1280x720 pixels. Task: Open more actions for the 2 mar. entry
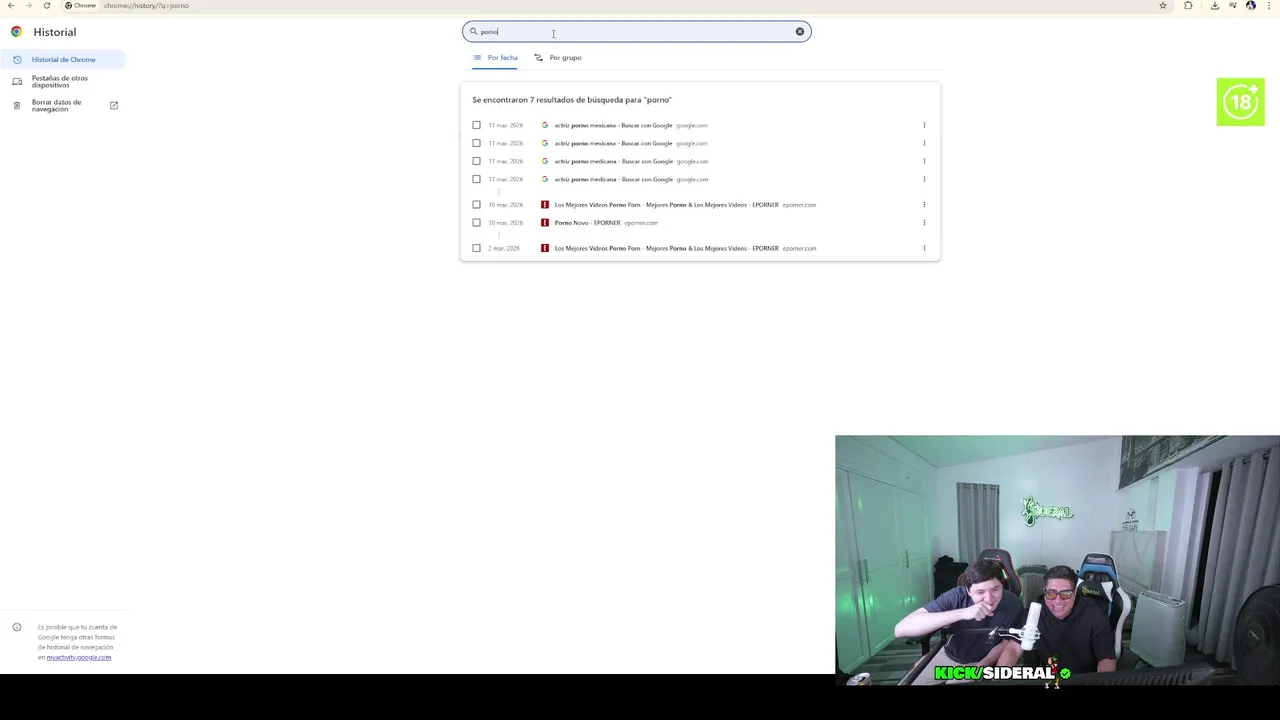[924, 248]
